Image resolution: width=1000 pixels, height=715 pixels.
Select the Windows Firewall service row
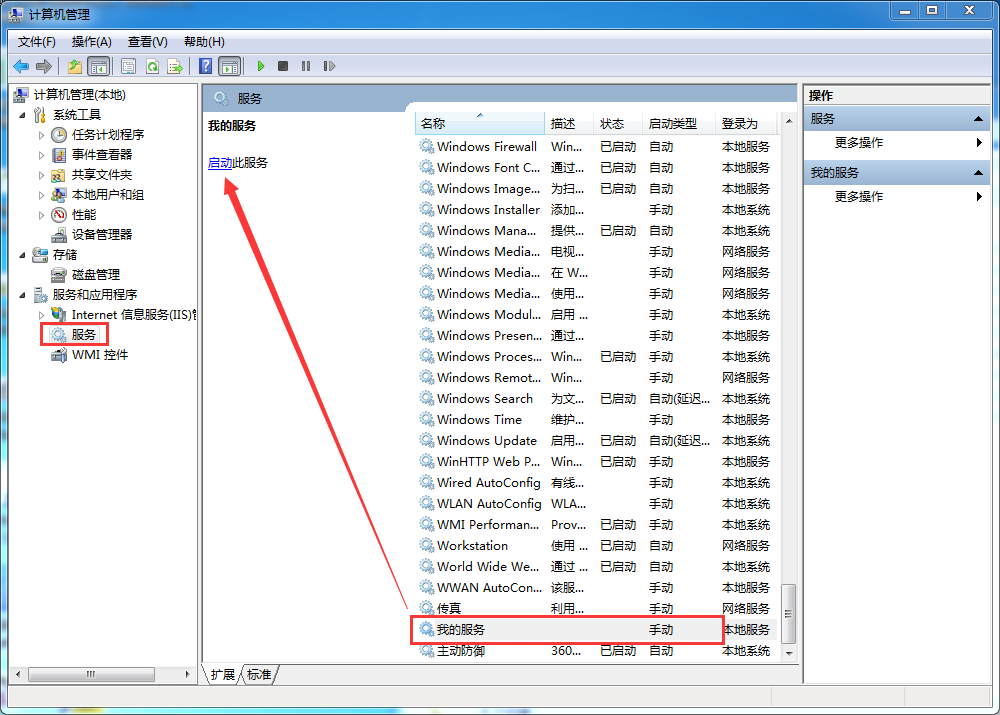click(596, 147)
